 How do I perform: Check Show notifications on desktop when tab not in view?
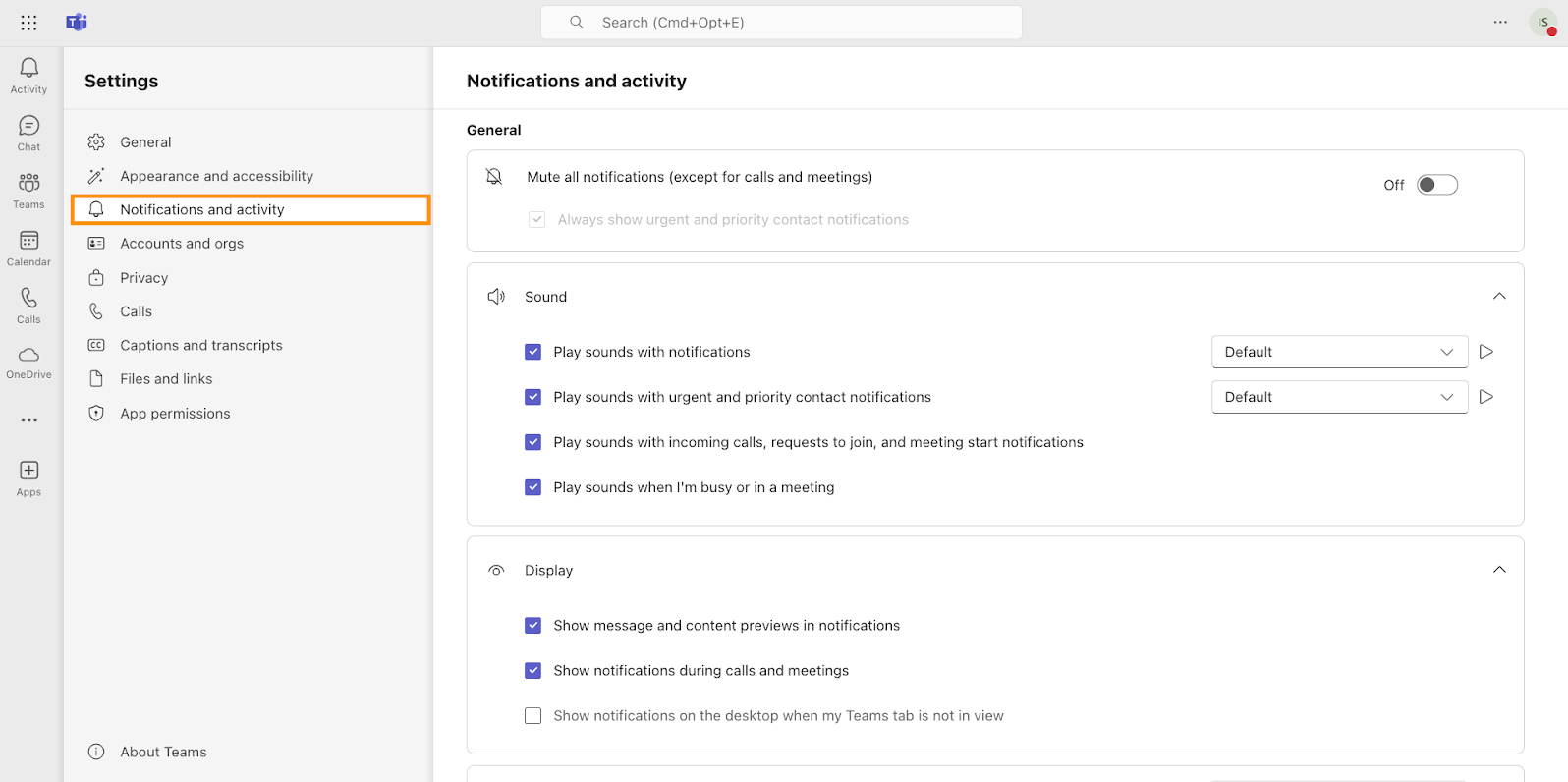click(x=533, y=716)
